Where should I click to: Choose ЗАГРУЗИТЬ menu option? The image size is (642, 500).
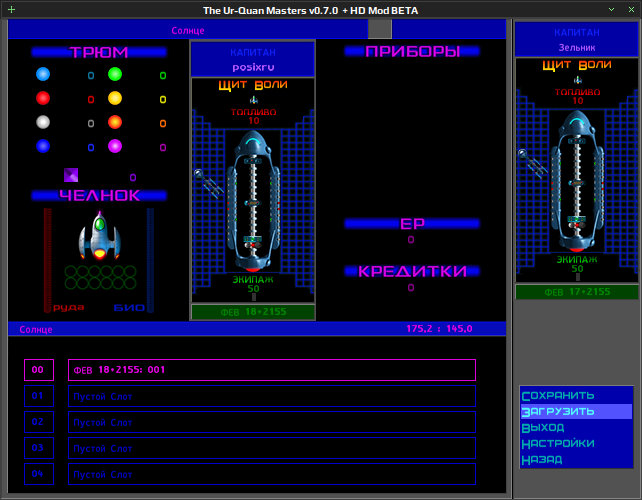[x=576, y=411]
